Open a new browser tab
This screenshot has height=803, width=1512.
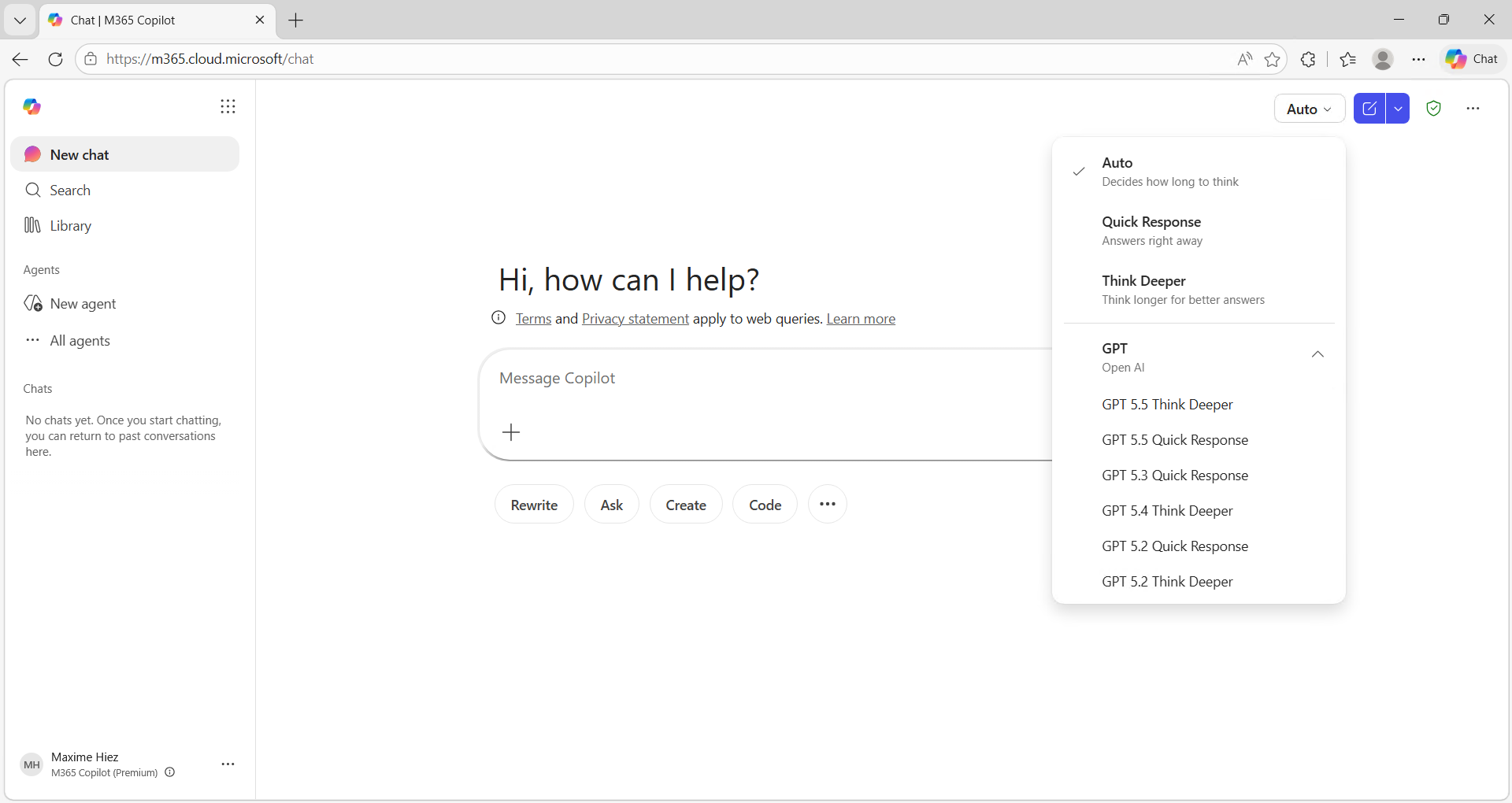click(x=296, y=20)
